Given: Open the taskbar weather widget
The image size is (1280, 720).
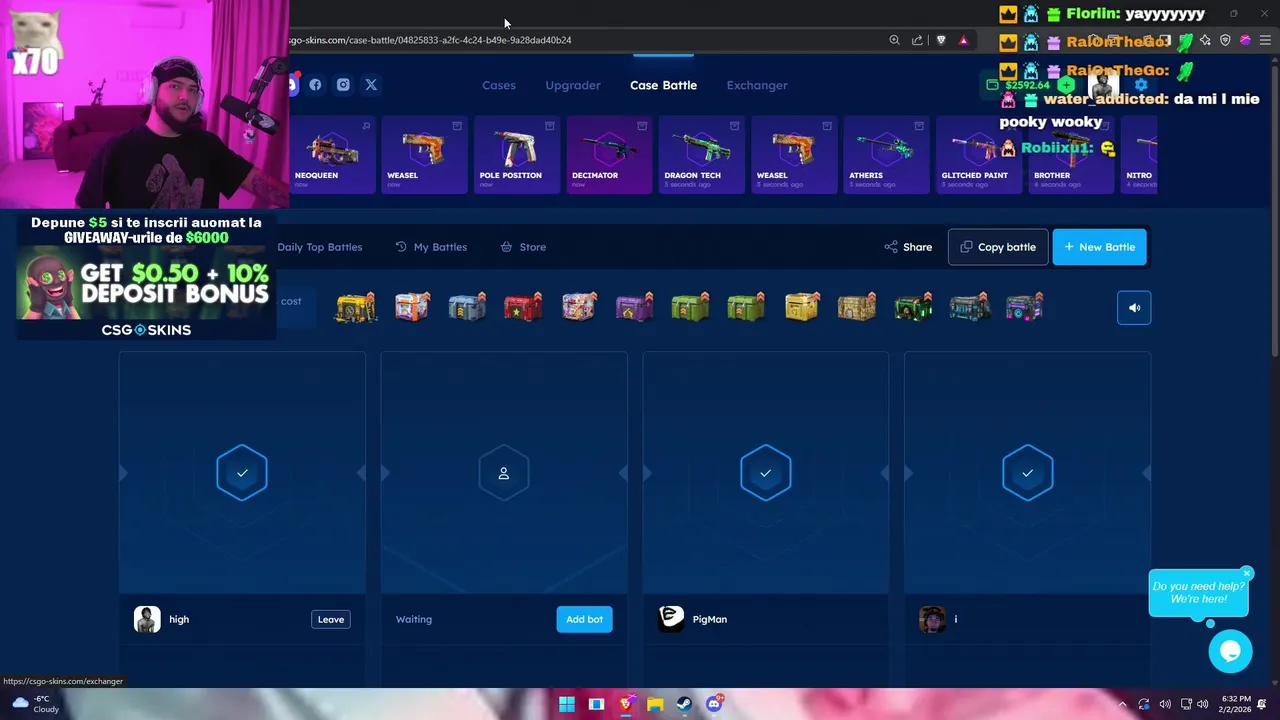Looking at the screenshot, I should tap(36, 704).
